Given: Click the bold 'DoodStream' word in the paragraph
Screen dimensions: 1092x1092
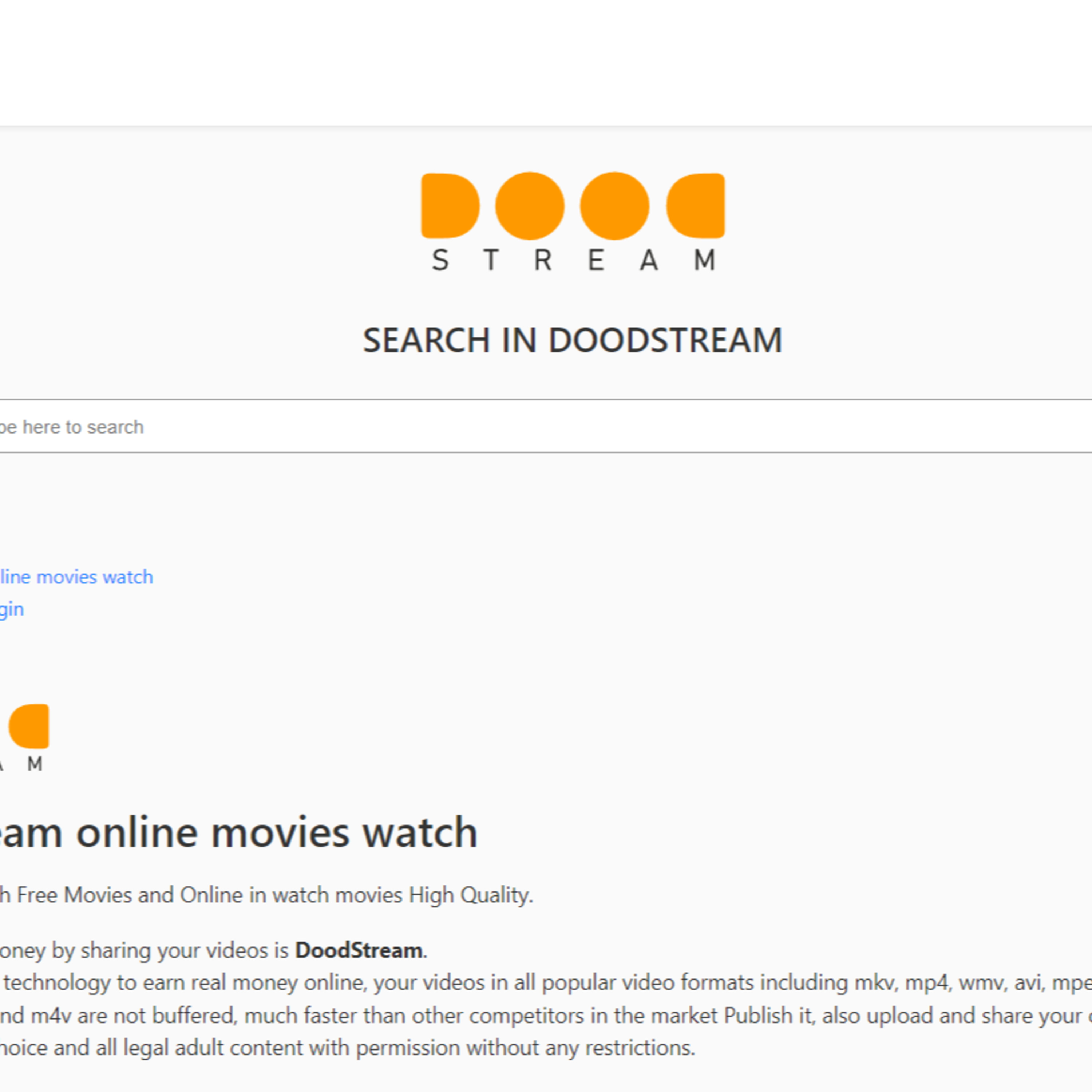Looking at the screenshot, I should [x=359, y=950].
